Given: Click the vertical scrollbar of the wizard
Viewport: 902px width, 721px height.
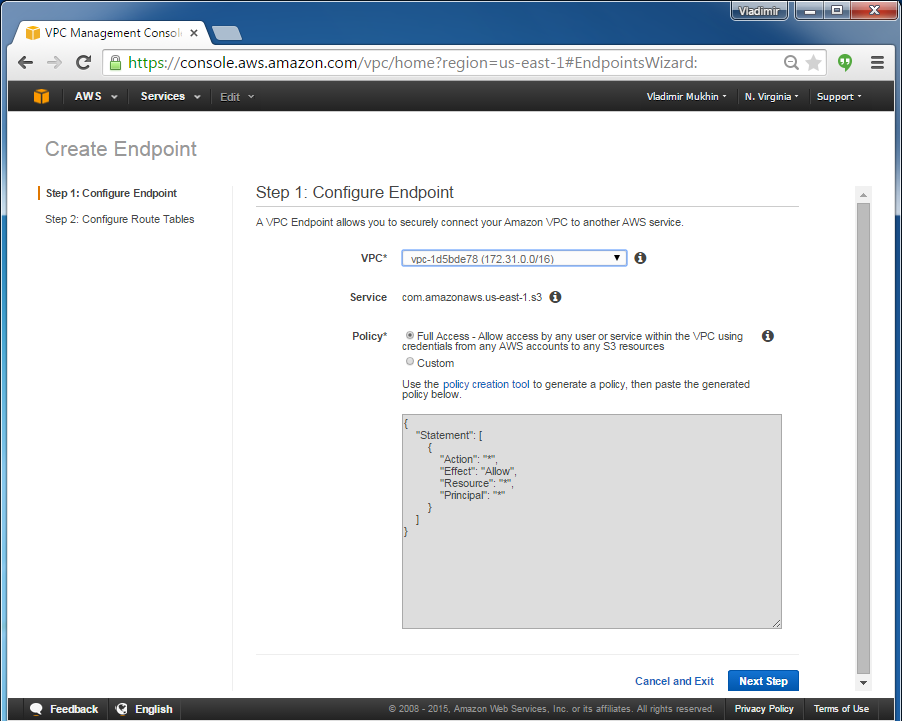Looking at the screenshot, I should [x=863, y=430].
